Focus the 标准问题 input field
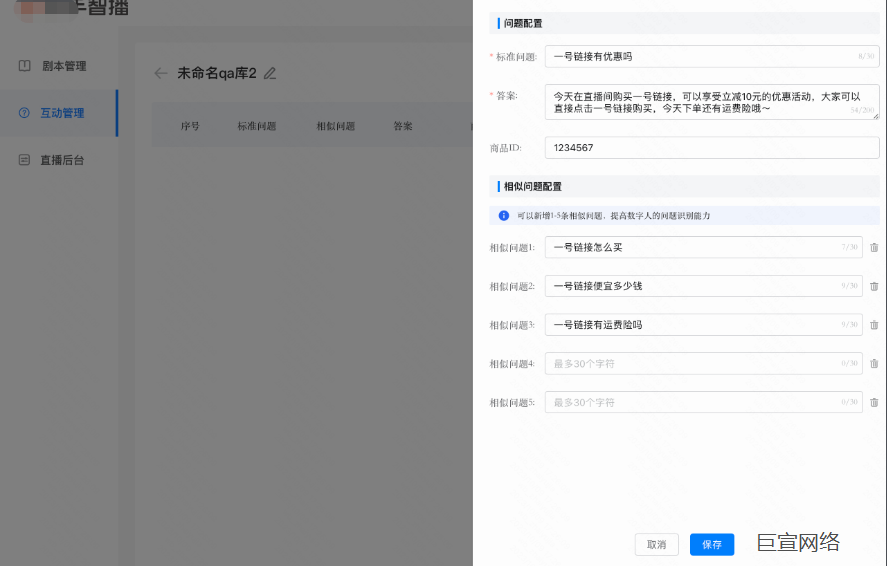This screenshot has height=566, width=887. (x=712, y=57)
